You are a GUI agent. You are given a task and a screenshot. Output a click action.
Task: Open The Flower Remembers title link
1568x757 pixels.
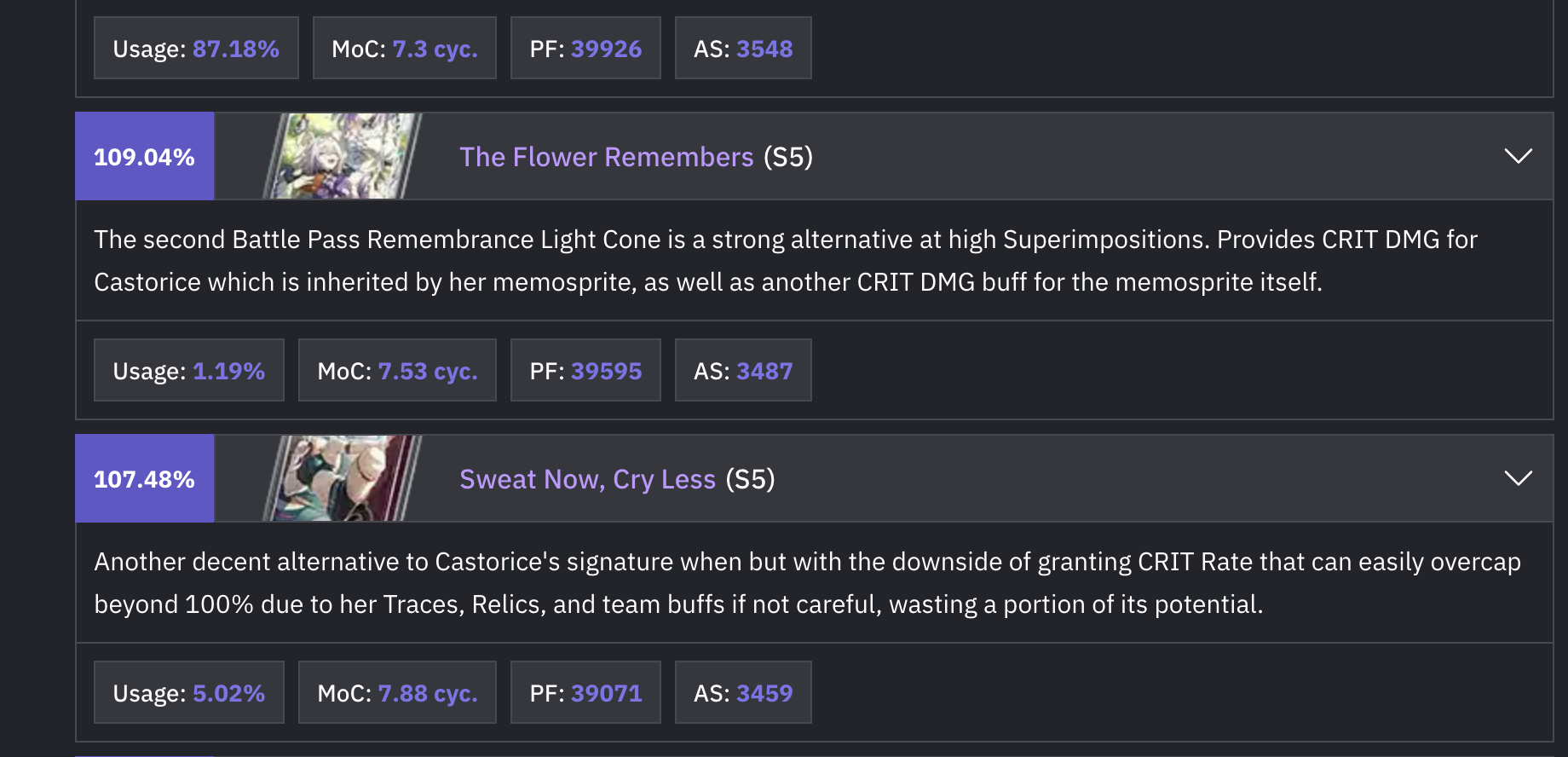click(x=606, y=157)
